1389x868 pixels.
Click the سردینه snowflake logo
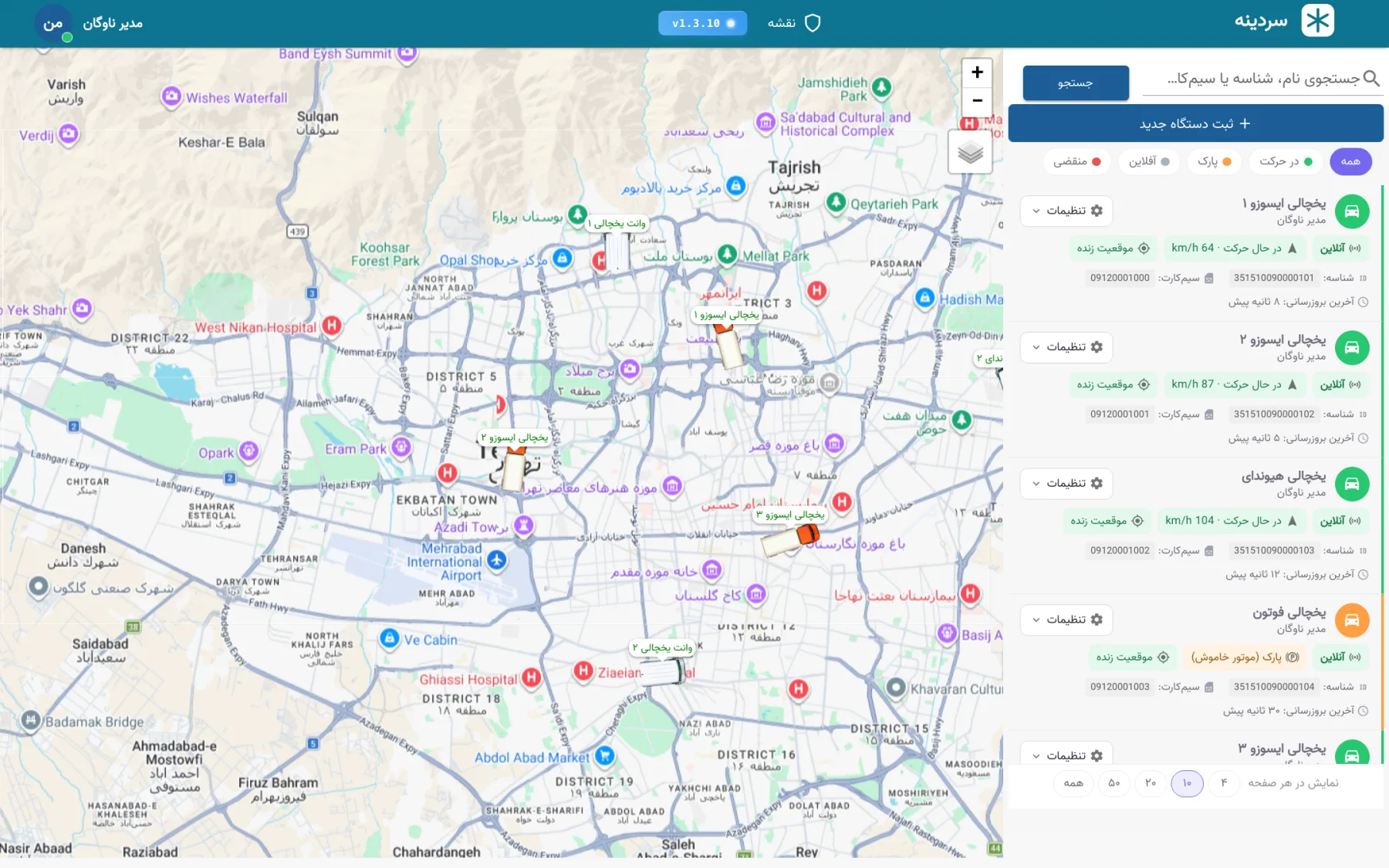point(1317,21)
